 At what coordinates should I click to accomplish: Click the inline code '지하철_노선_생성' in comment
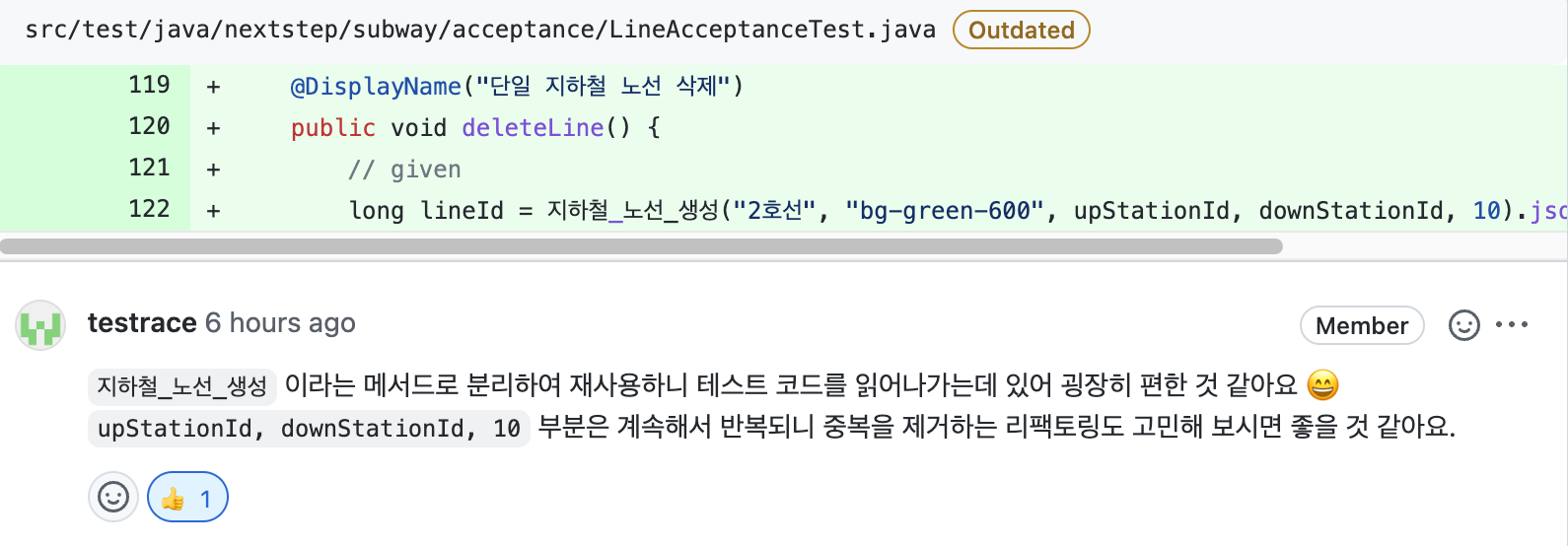(x=181, y=386)
